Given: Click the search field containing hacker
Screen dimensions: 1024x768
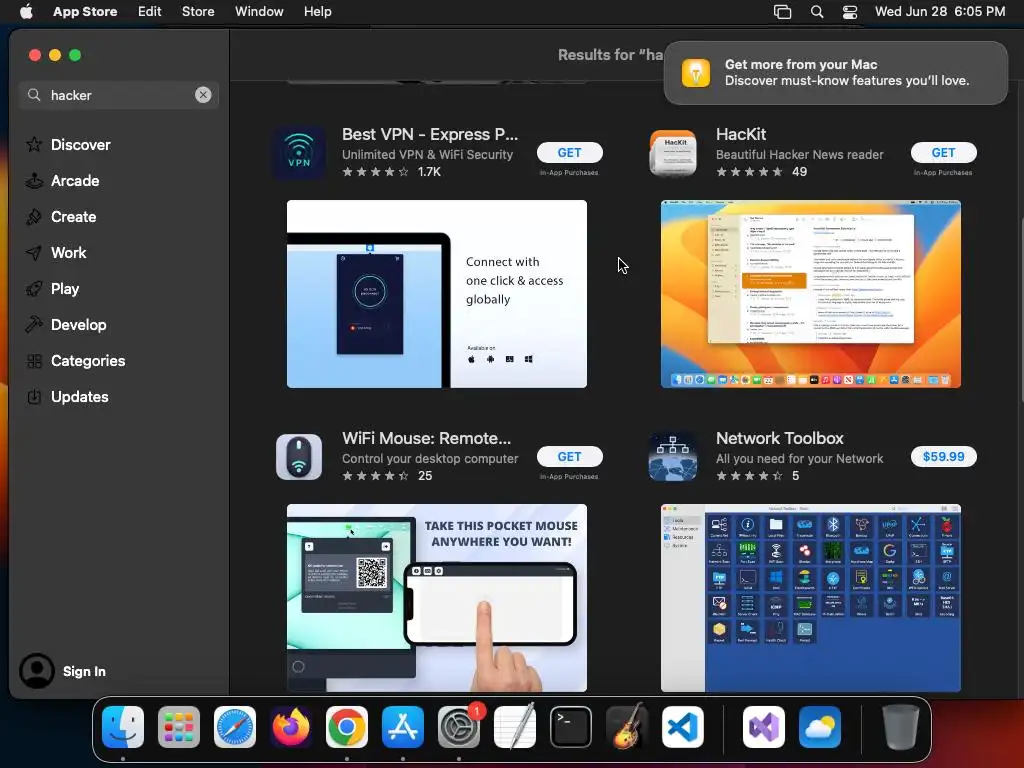Looking at the screenshot, I should 118,95.
